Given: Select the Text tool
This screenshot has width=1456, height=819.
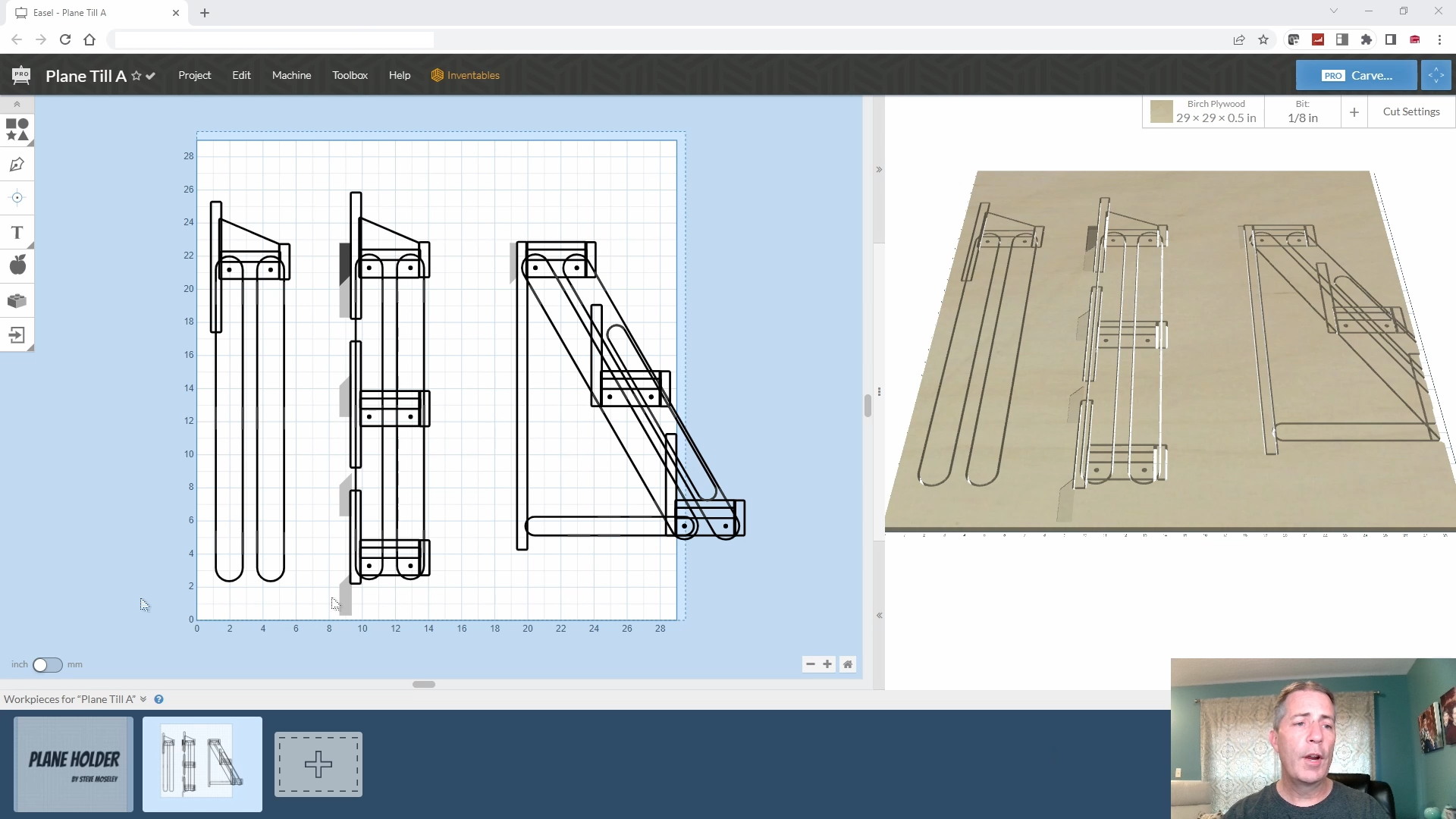Looking at the screenshot, I should pyautogui.click(x=17, y=233).
